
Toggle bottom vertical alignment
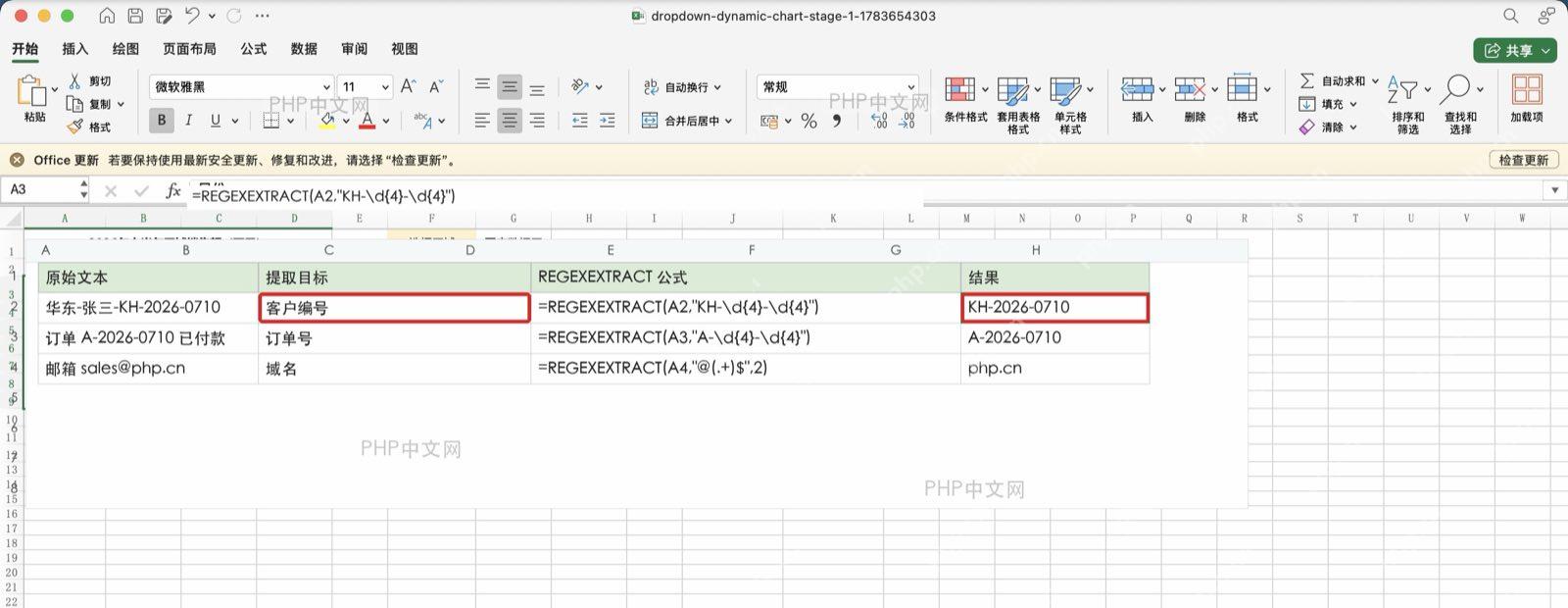(x=537, y=87)
